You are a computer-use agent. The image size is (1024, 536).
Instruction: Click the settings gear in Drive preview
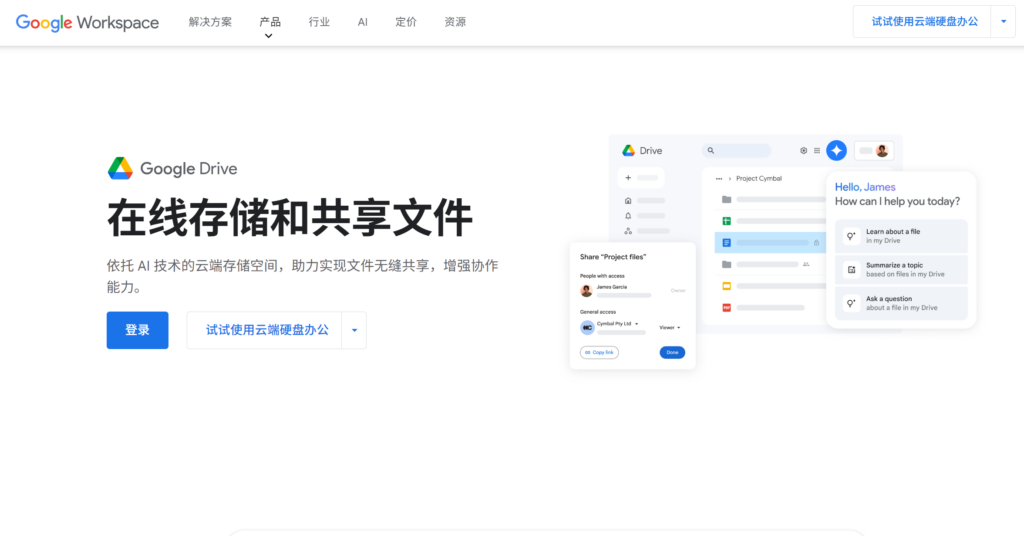click(x=803, y=151)
